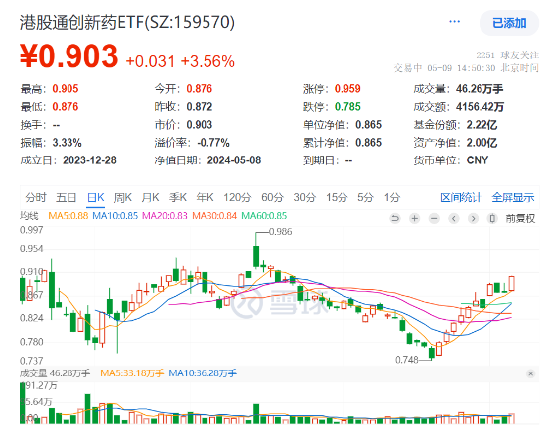Toggle candlestick style icon

[492, 219]
